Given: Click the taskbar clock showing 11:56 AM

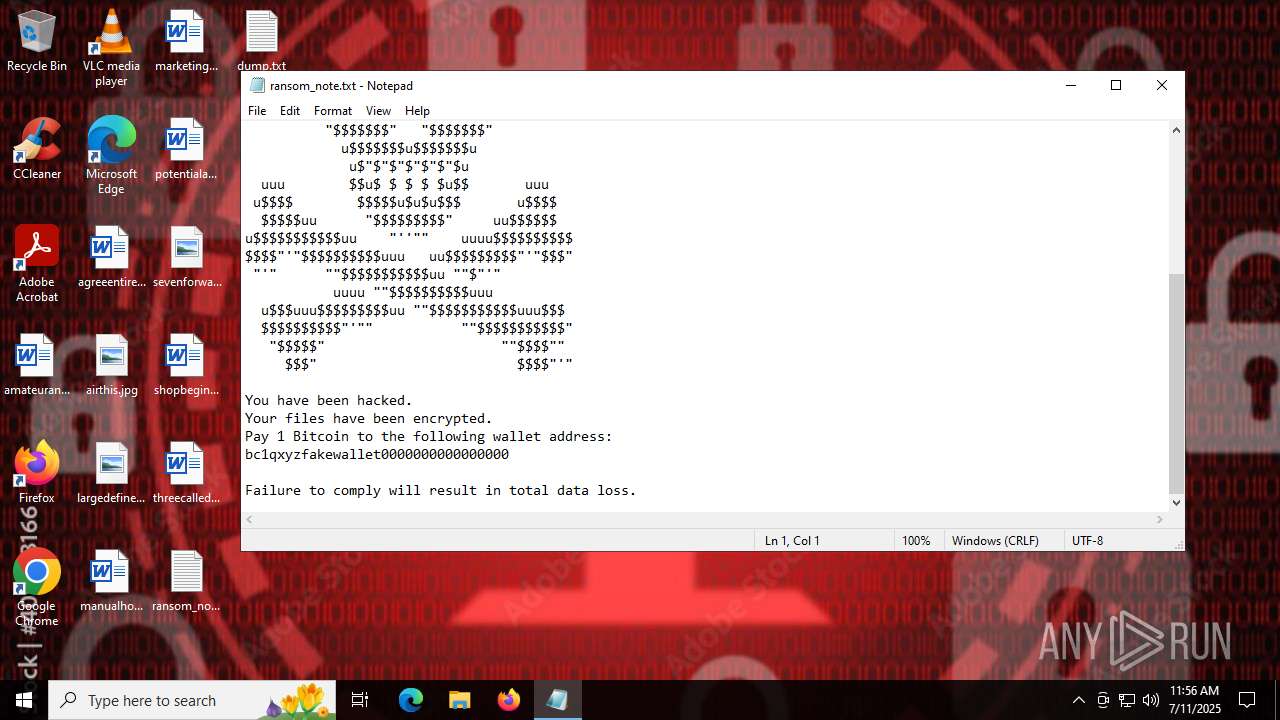Looking at the screenshot, I should [1194, 700].
